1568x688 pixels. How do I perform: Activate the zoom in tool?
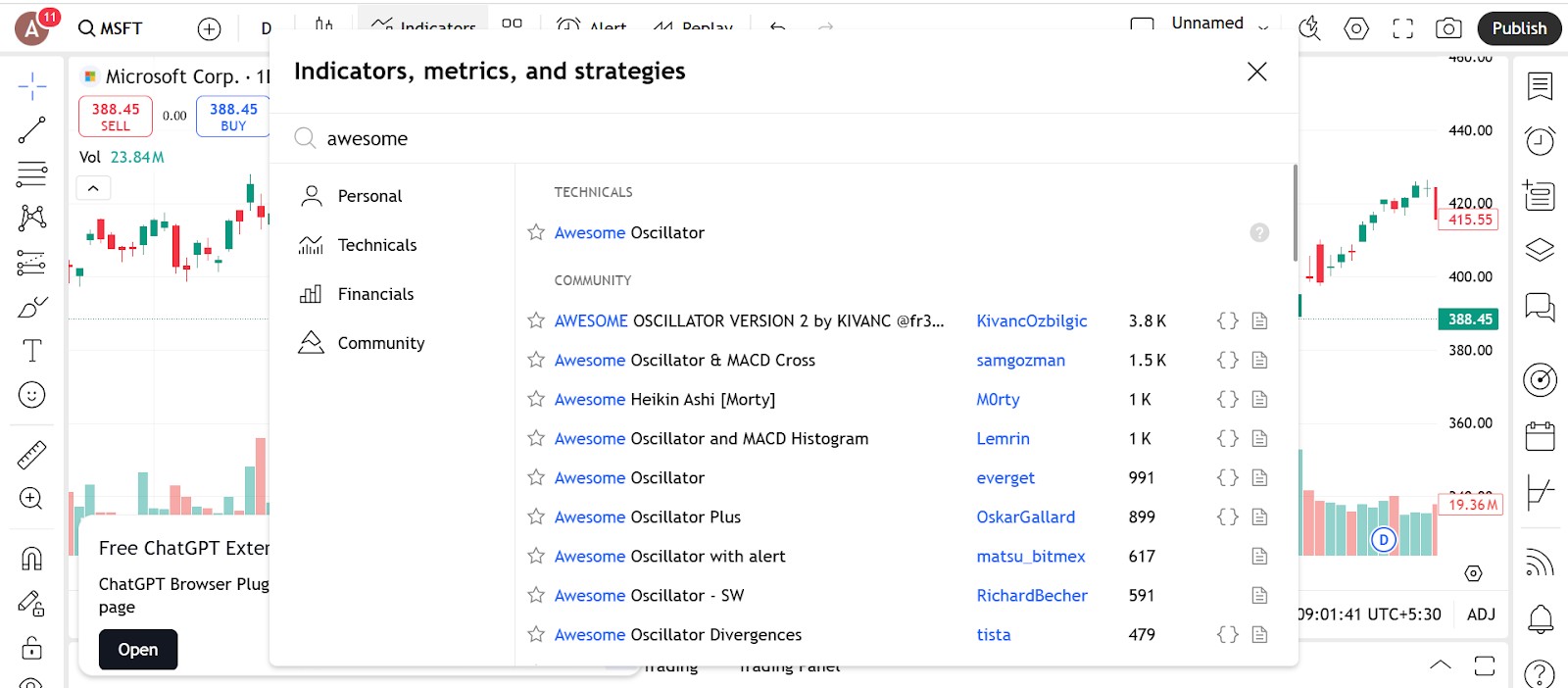pos(31,499)
